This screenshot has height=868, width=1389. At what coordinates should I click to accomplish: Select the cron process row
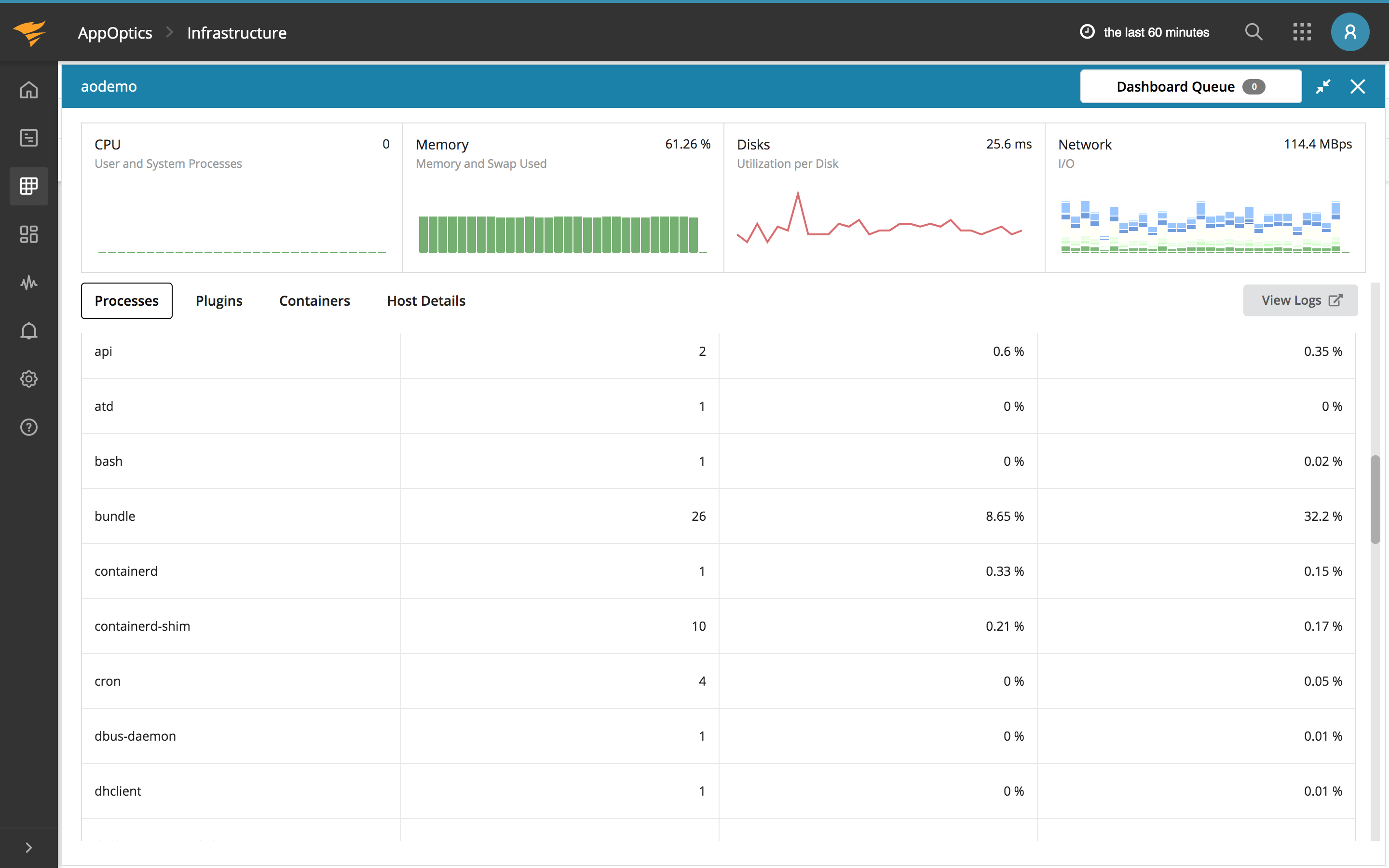(718, 681)
